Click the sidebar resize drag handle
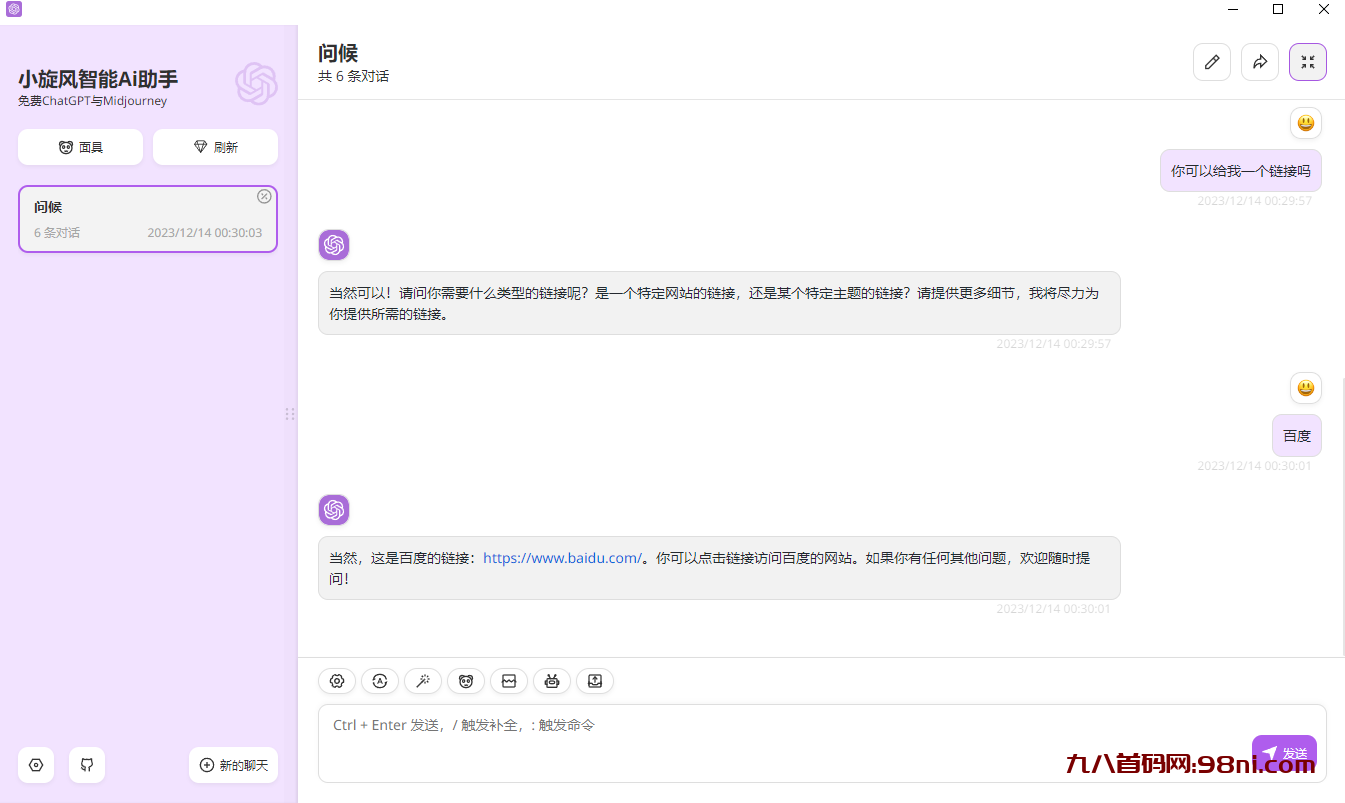 point(290,414)
